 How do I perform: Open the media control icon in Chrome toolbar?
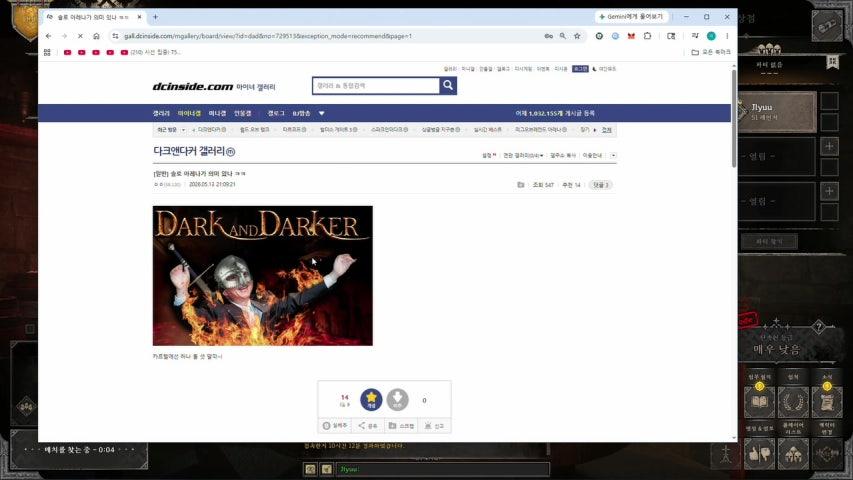(695, 36)
